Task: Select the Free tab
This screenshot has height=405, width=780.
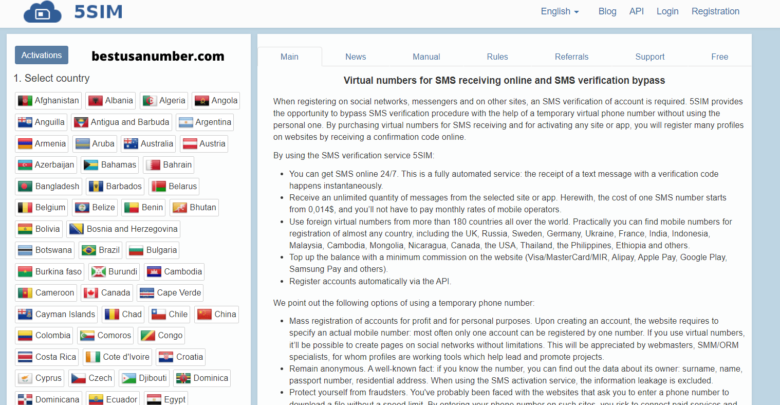Action: click(719, 57)
